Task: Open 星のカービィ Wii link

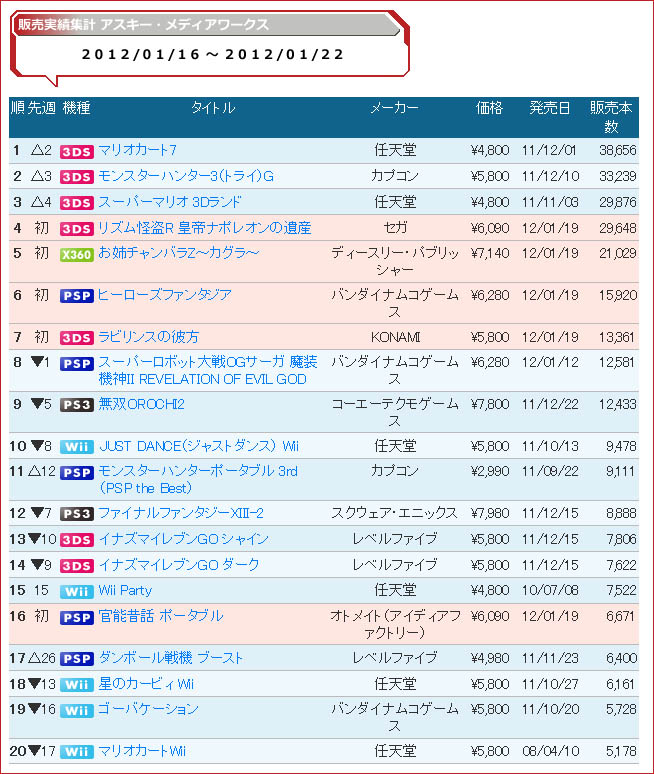Action: click(146, 684)
